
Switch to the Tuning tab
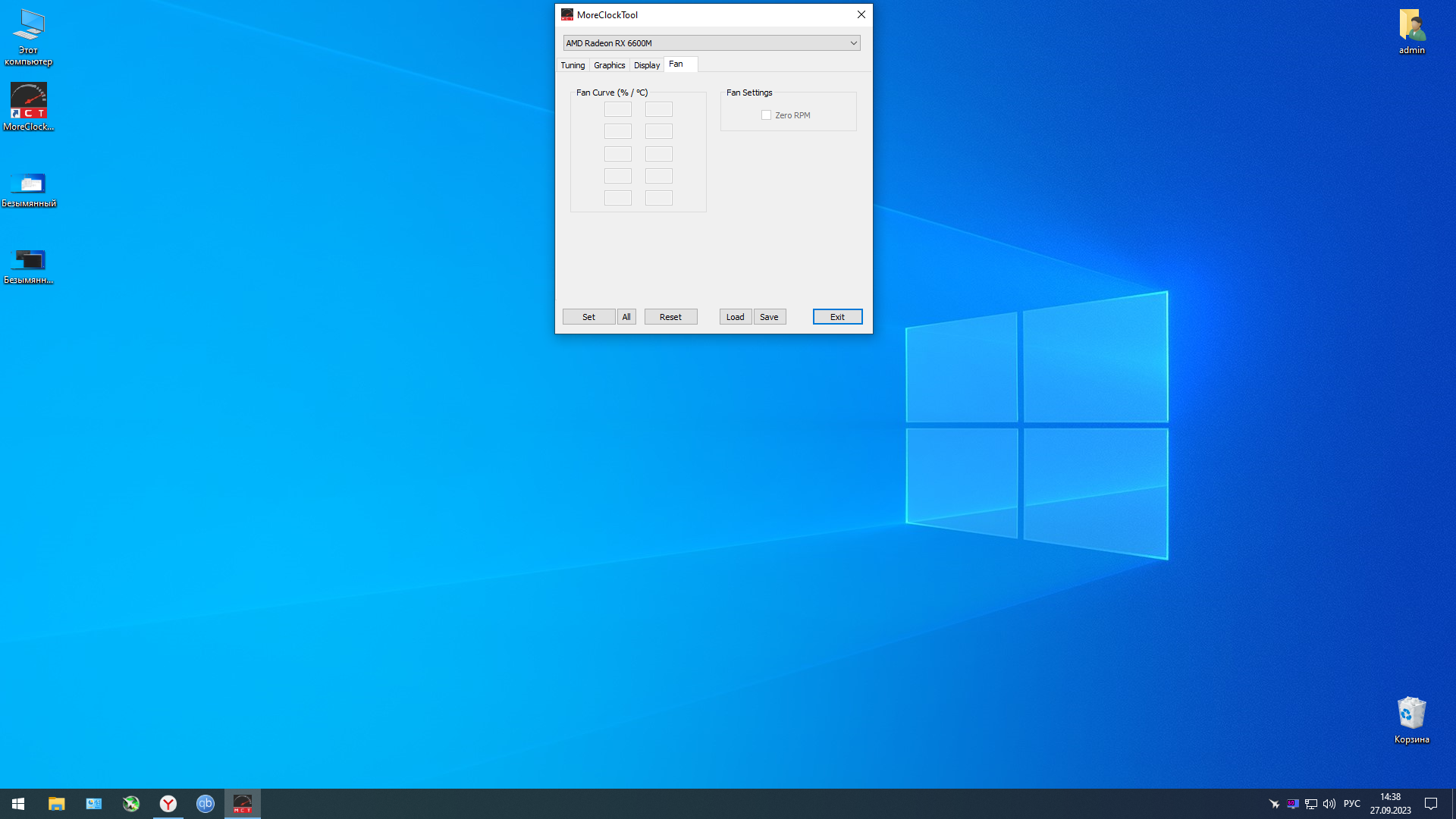point(573,65)
